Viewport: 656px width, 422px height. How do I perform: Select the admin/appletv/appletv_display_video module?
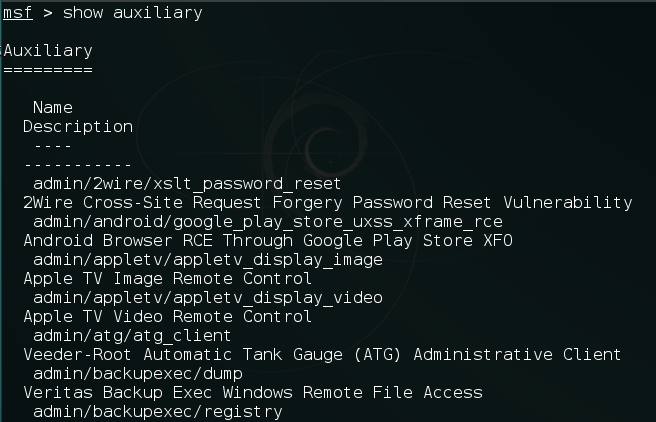(208, 298)
